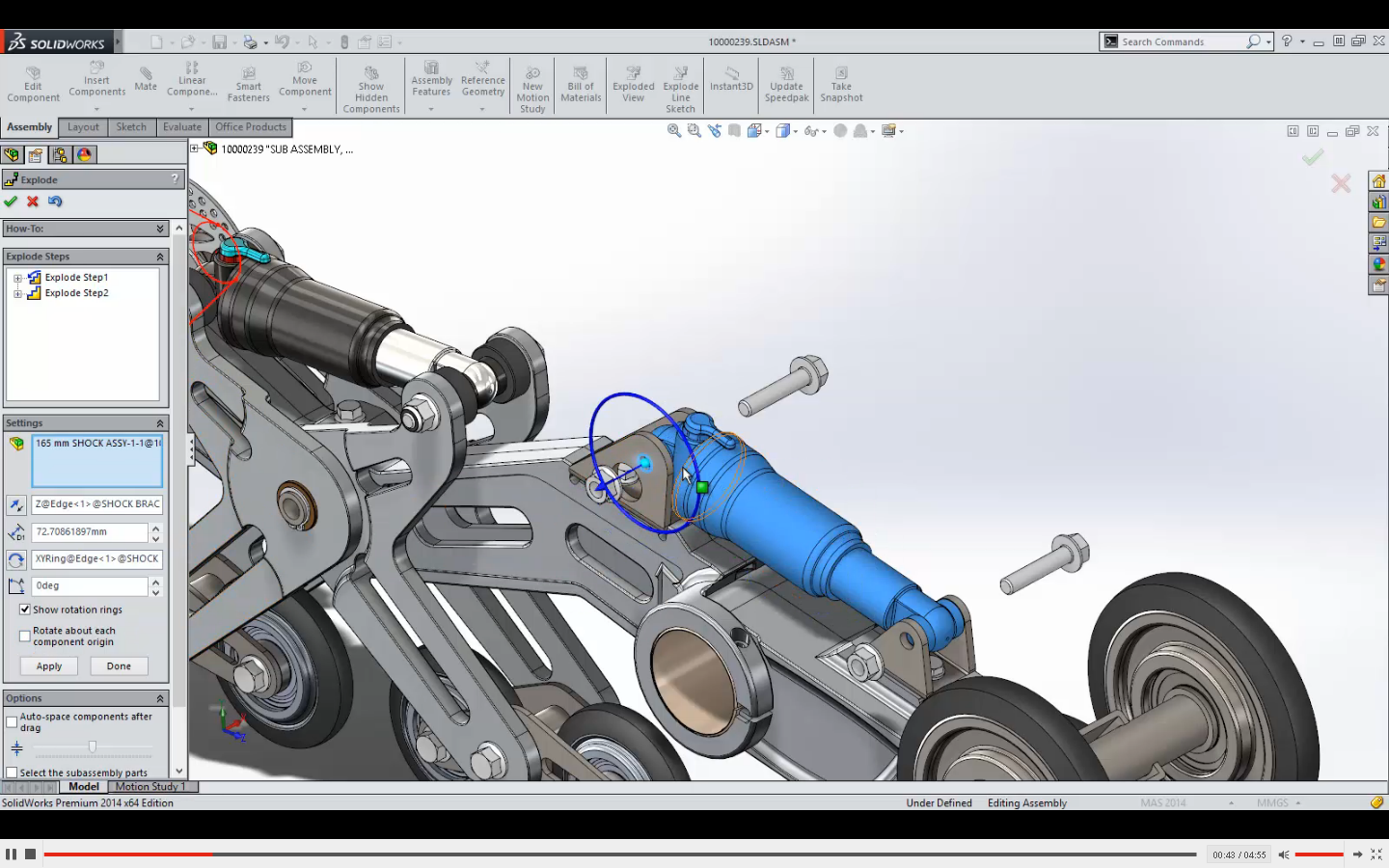Click Take Snapshot in the ribbon

(840, 85)
